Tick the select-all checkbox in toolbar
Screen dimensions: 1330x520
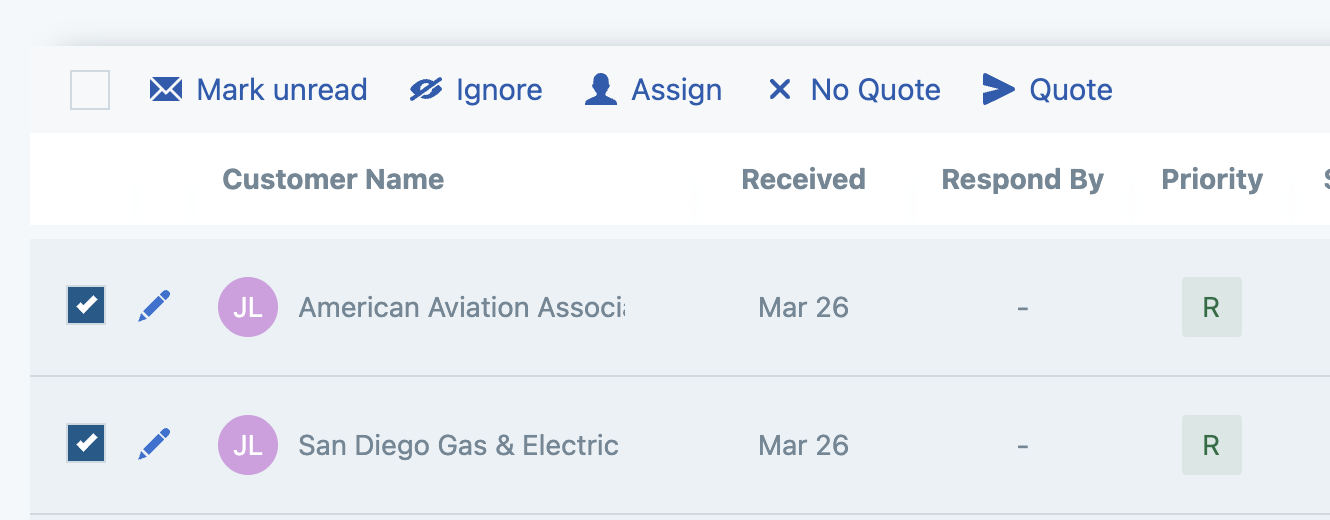90,90
